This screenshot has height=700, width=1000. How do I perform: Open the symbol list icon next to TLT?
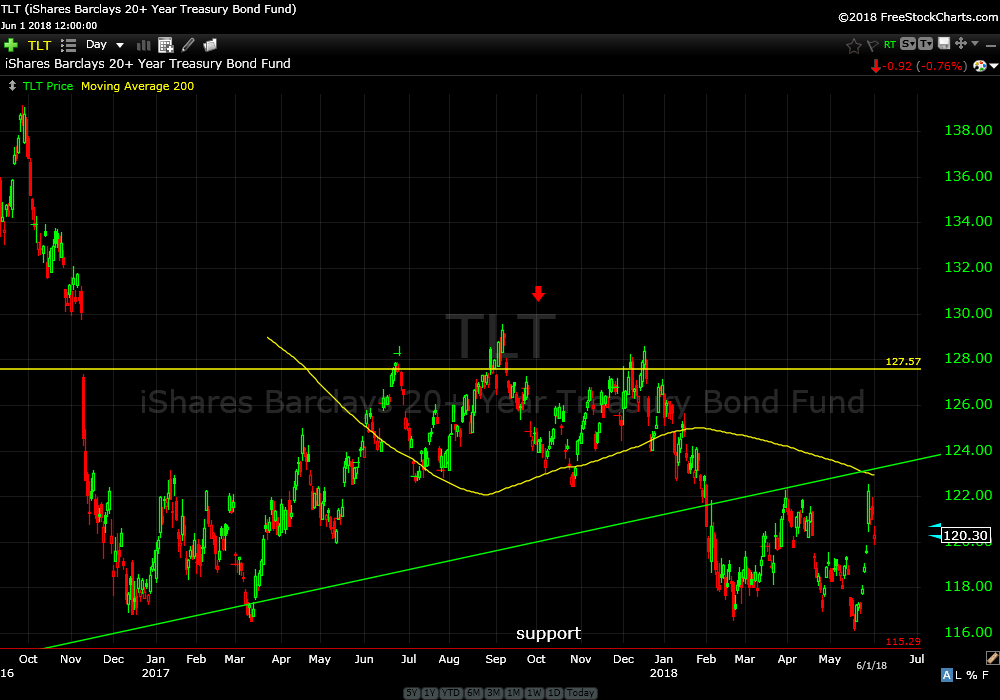68,45
